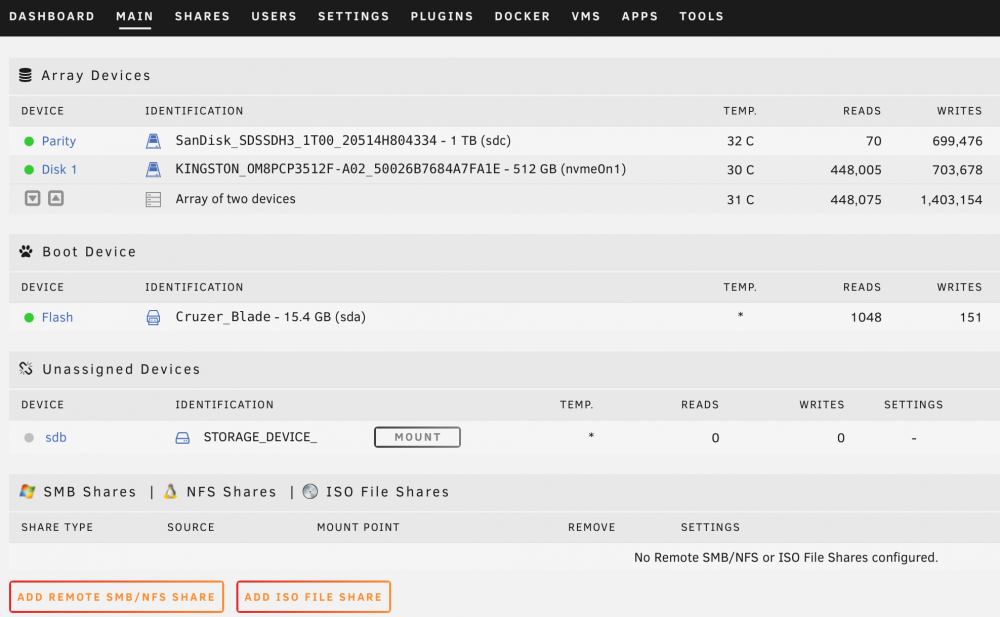Click the Share Type column header
The image size is (1000, 617).
(57, 527)
